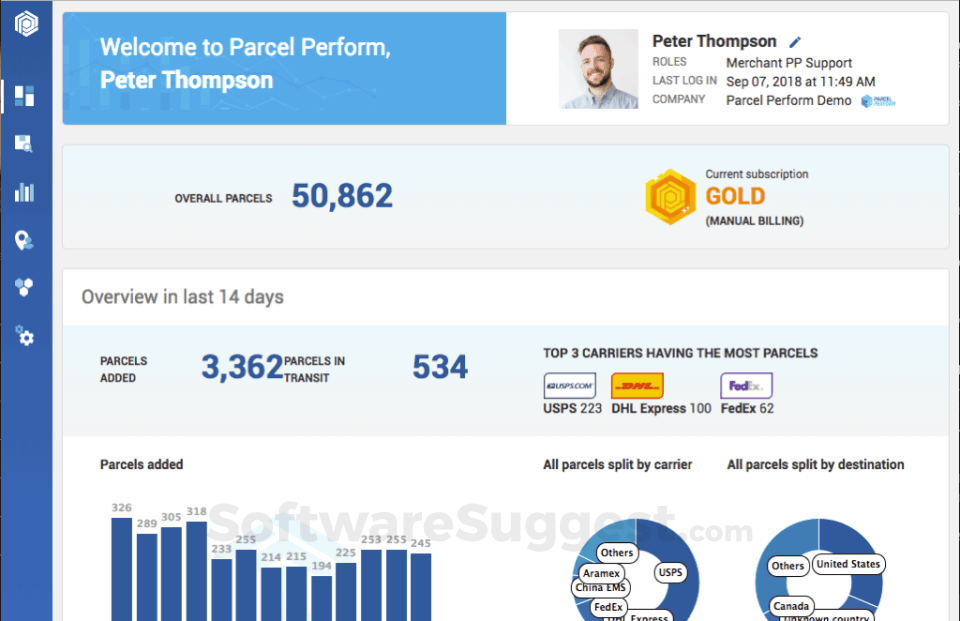Click the bar labeled 233 in Parcels added

(x=222, y=590)
